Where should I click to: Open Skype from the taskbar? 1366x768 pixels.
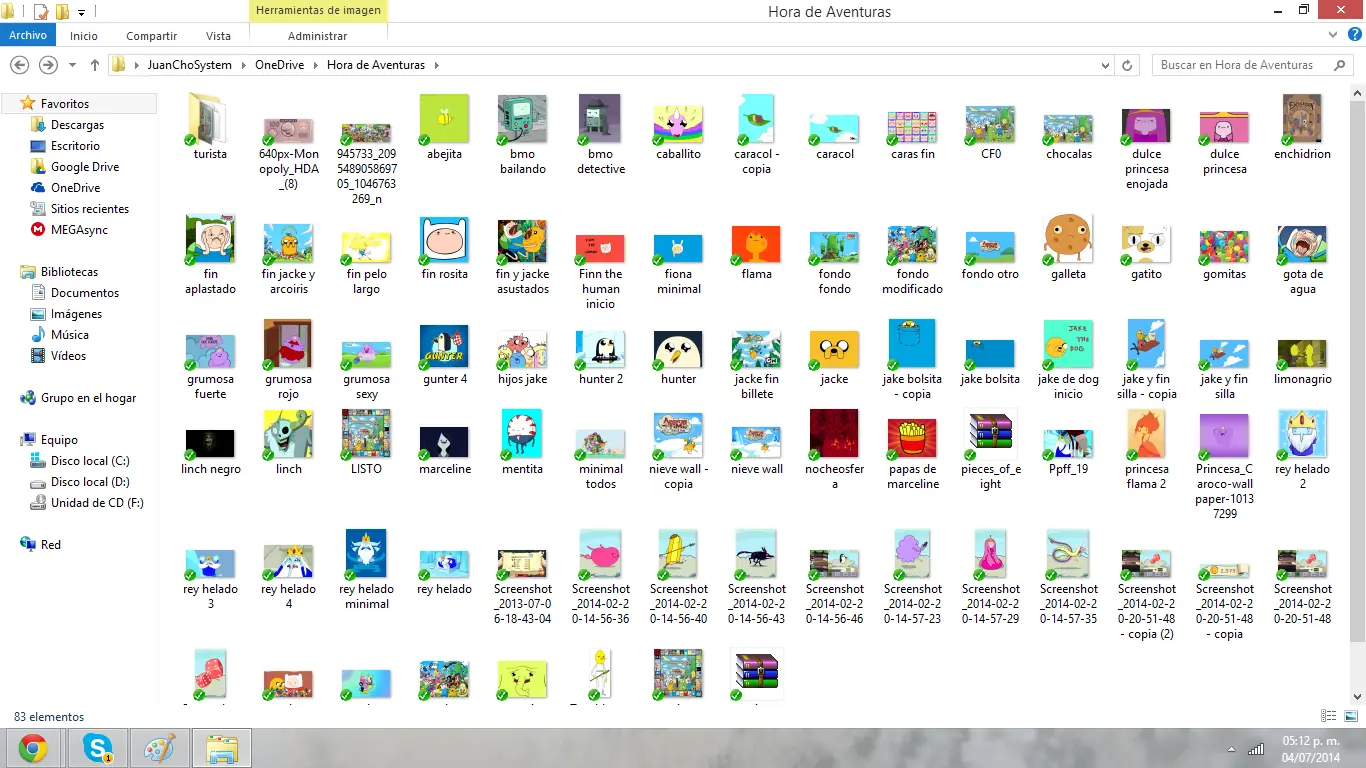pos(97,748)
